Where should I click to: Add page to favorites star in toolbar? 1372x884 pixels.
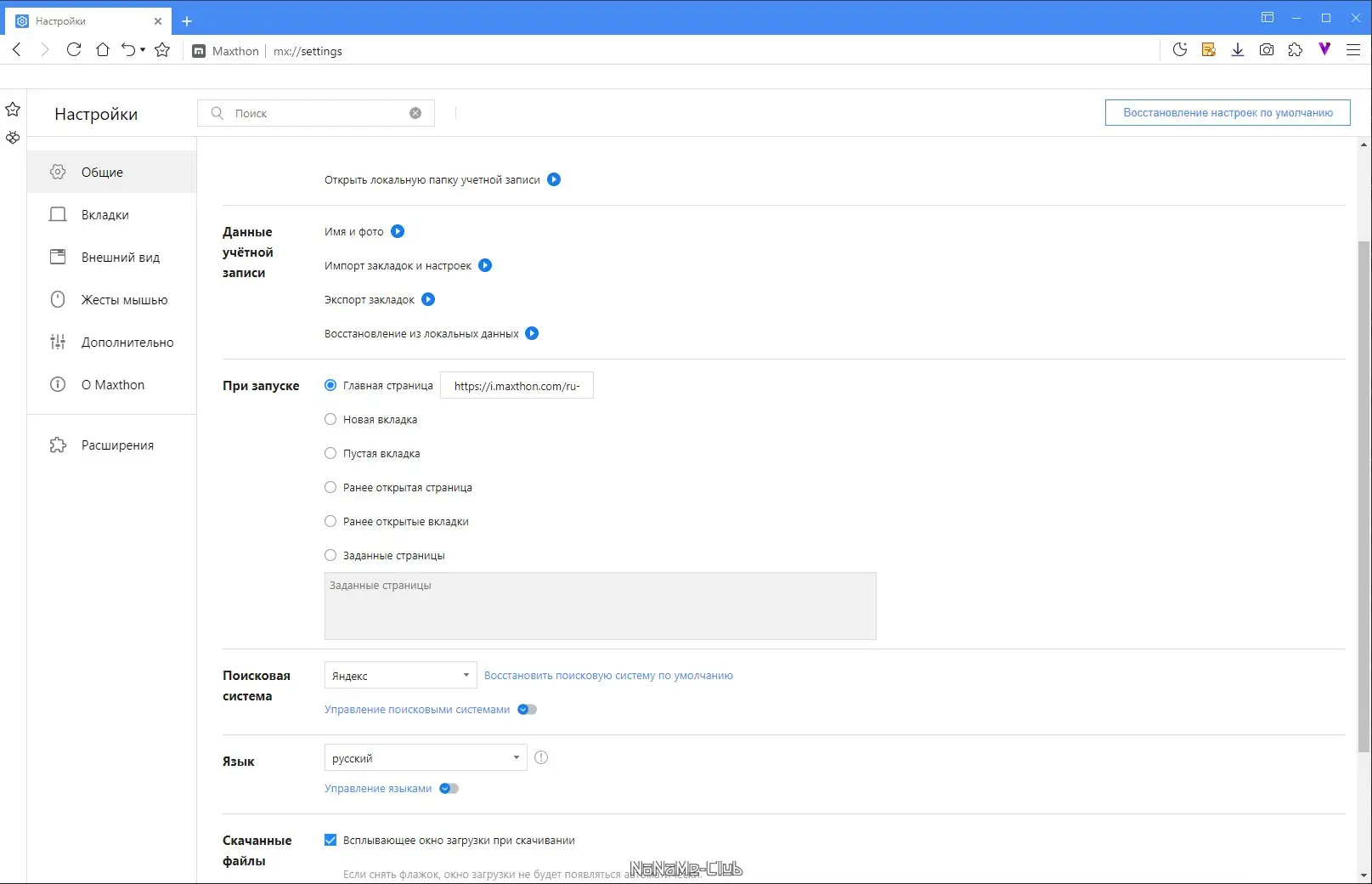tap(162, 50)
